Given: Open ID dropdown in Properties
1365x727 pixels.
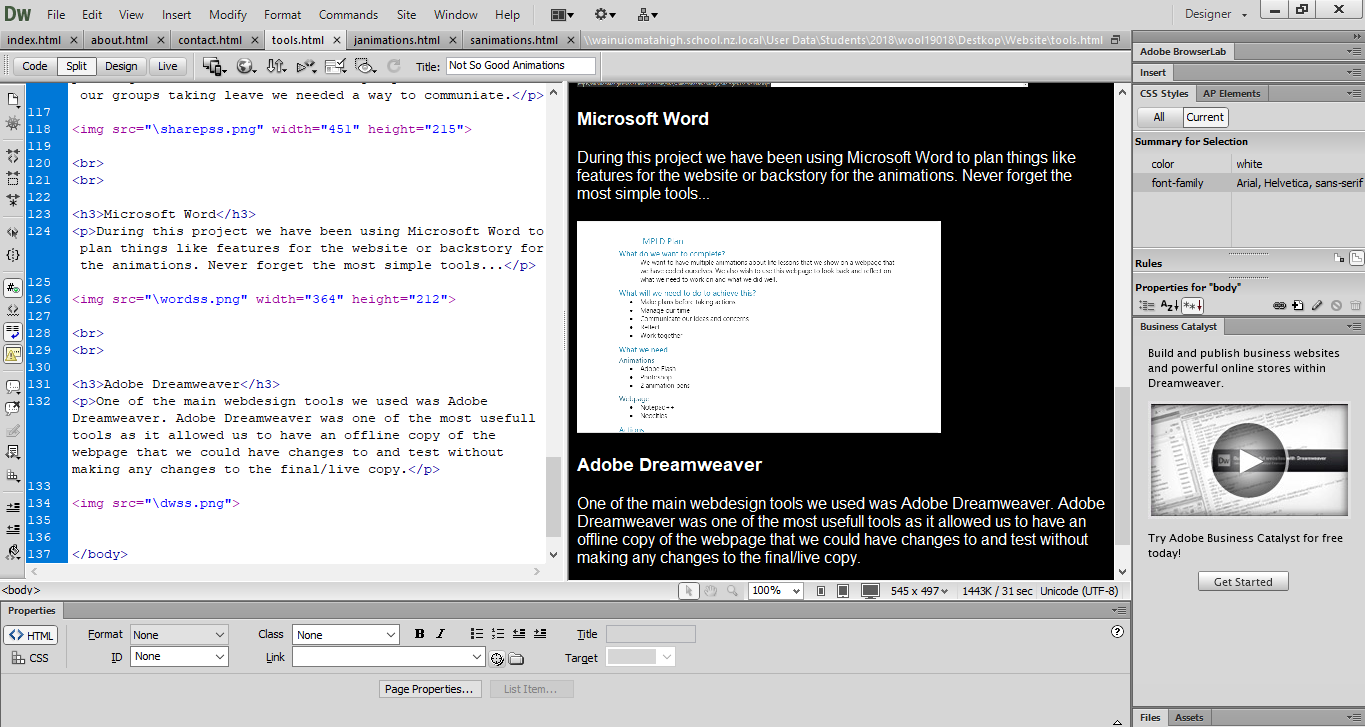Looking at the screenshot, I should click(179, 657).
